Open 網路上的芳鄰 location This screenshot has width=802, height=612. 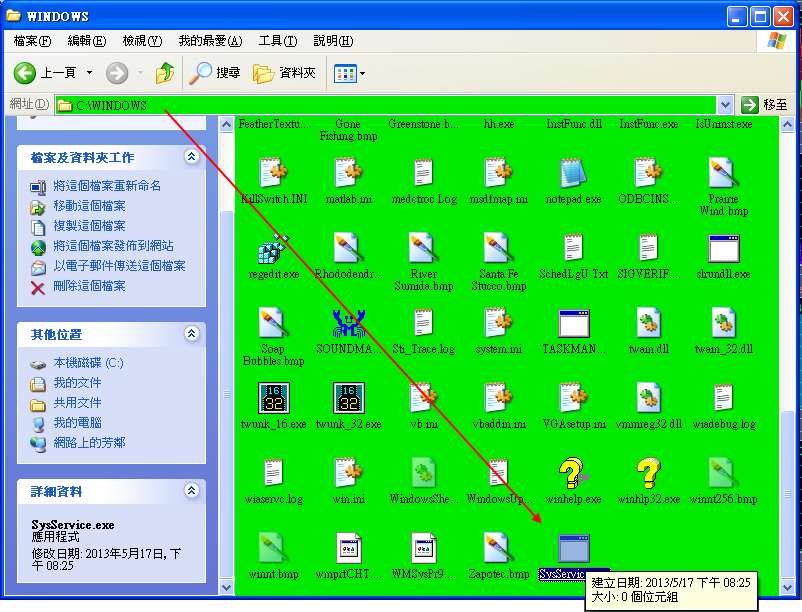click(x=90, y=443)
